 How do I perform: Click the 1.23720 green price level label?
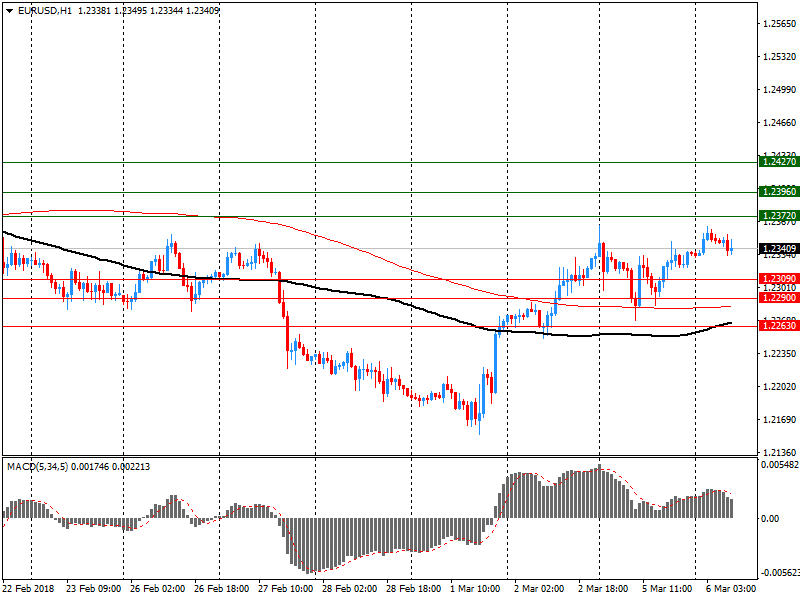pyautogui.click(x=779, y=216)
